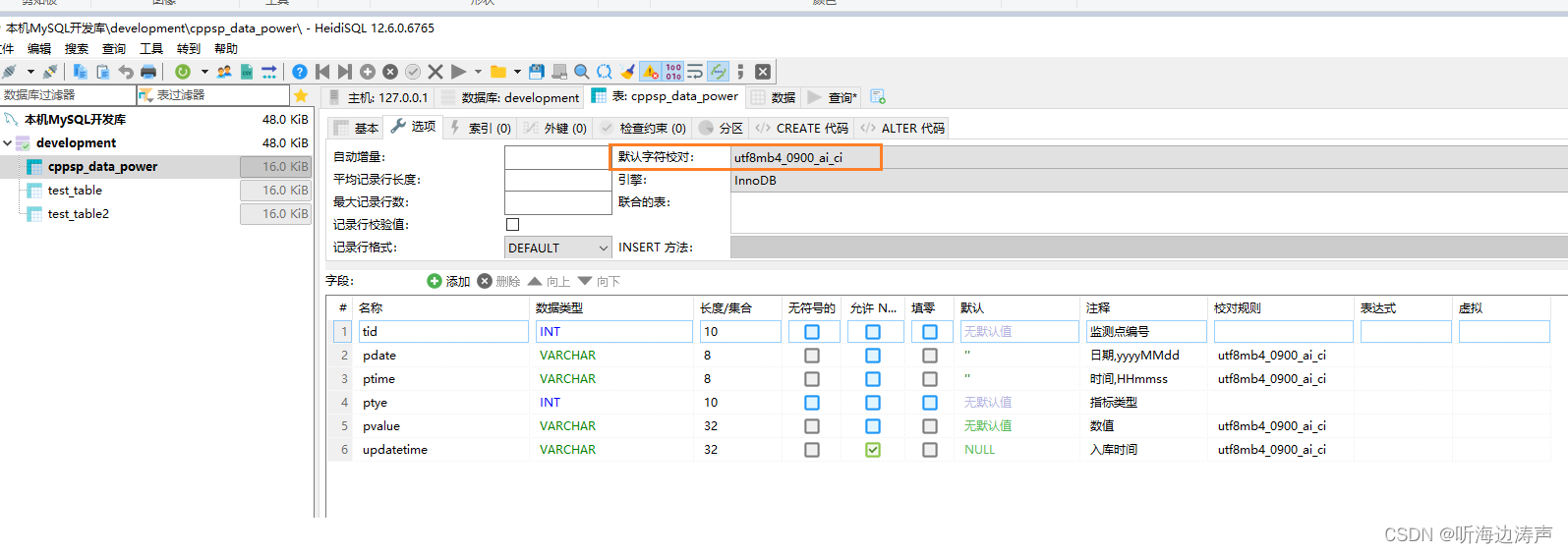Open the 记录行格式 DEFAULT dropdown

[557, 248]
